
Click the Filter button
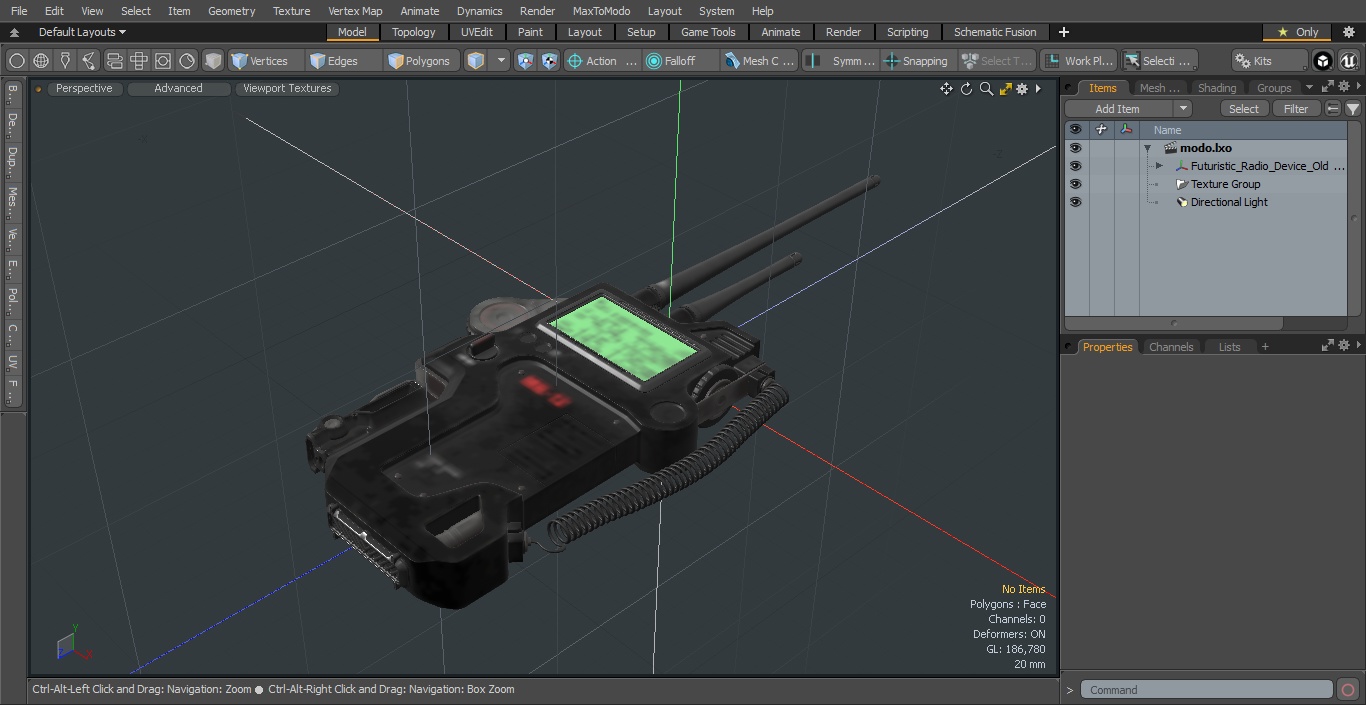pos(1296,109)
